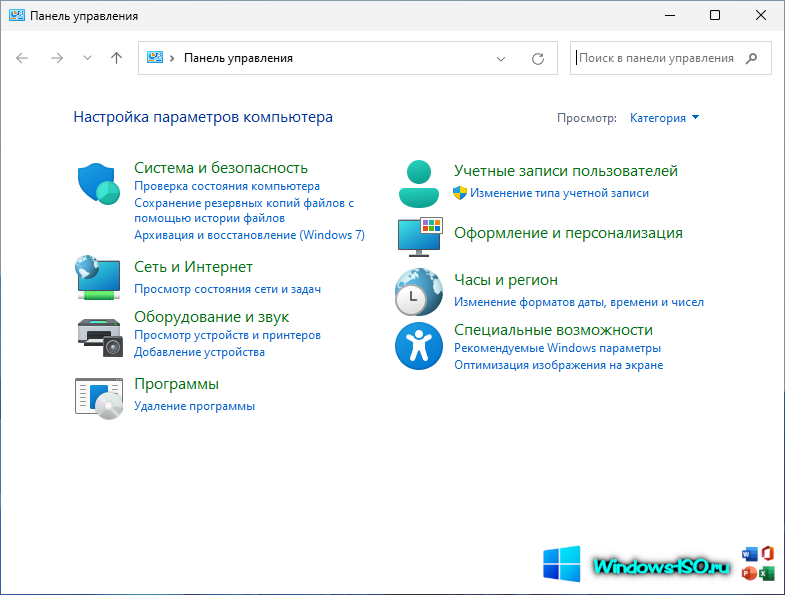
Task: Open Специальные возможности category
Action: (x=553, y=330)
